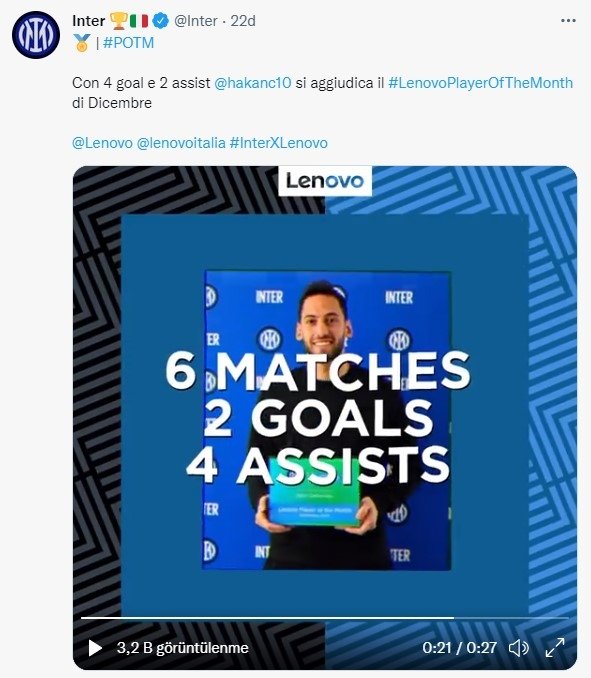Click the blue verified badge
The image size is (591, 678).
(x=161, y=21)
